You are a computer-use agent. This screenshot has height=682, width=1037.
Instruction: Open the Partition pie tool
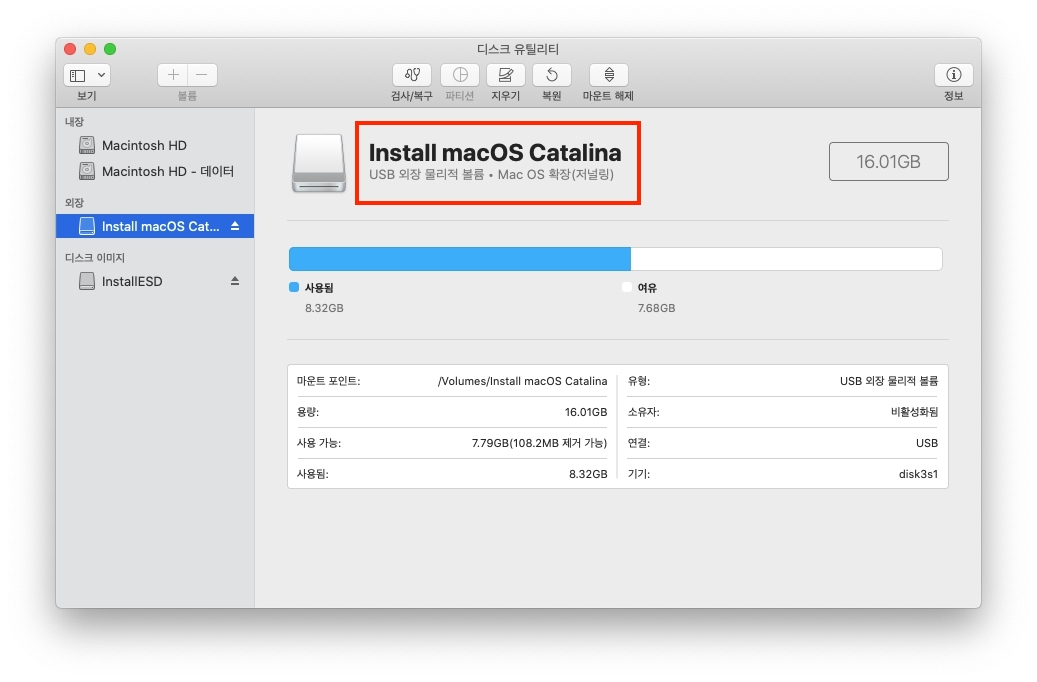click(460, 75)
